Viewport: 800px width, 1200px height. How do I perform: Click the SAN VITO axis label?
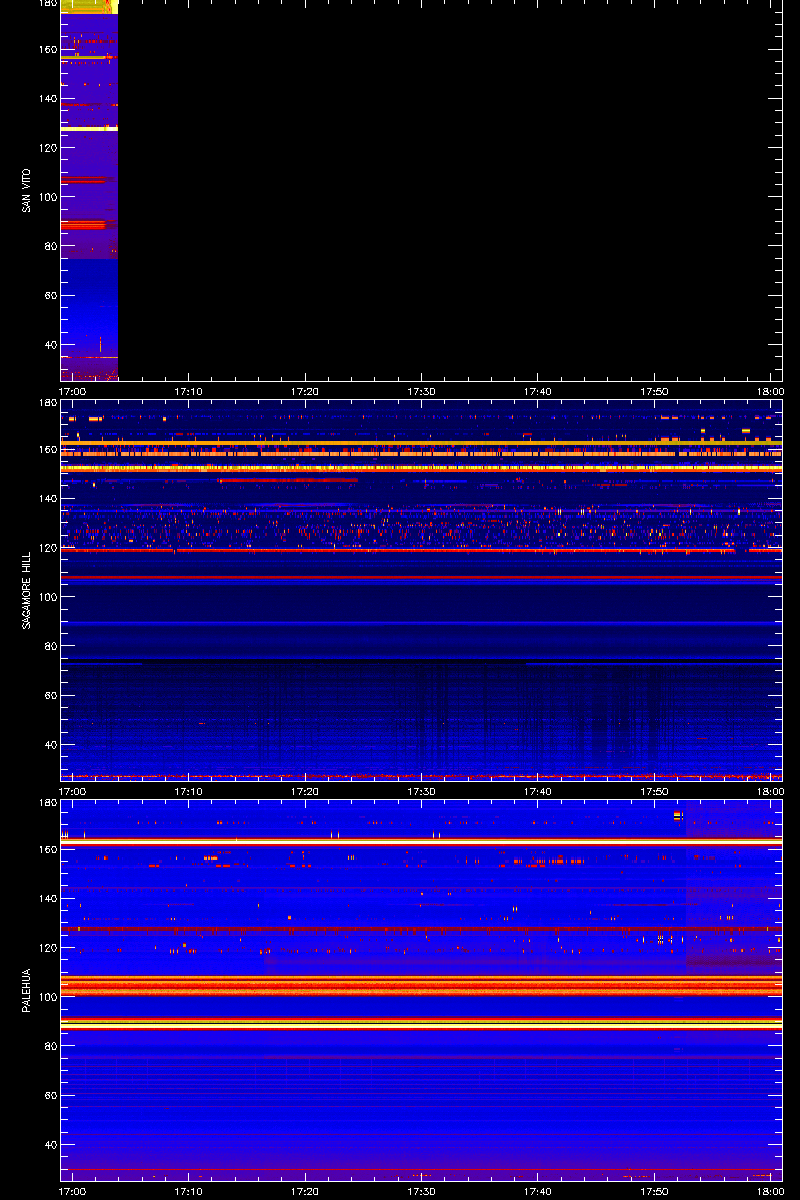pos(26,190)
